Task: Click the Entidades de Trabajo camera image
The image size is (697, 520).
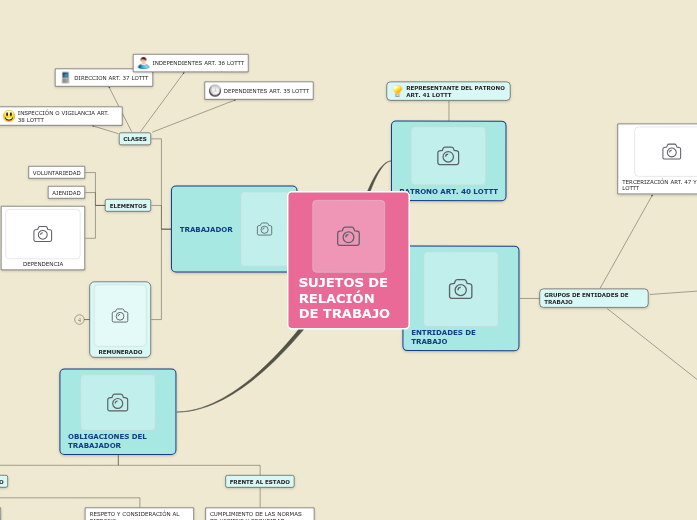Action: 460,290
